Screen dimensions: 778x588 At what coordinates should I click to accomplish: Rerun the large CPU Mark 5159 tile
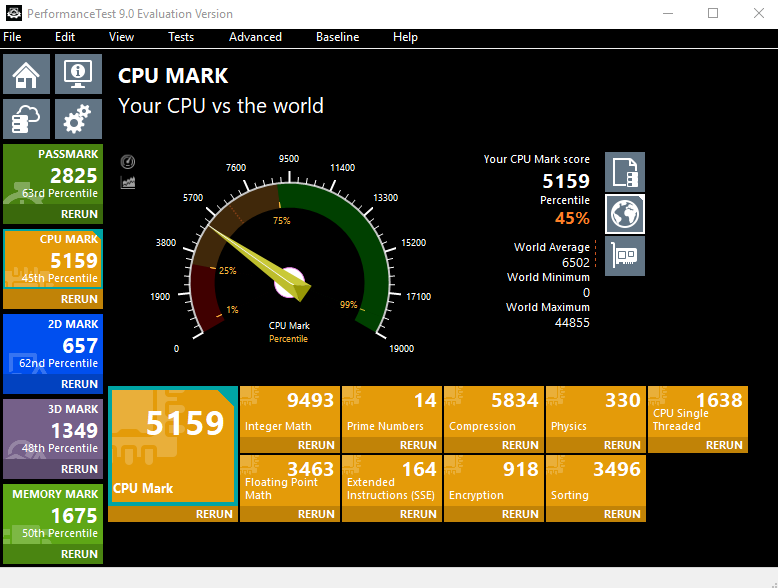click(x=173, y=514)
